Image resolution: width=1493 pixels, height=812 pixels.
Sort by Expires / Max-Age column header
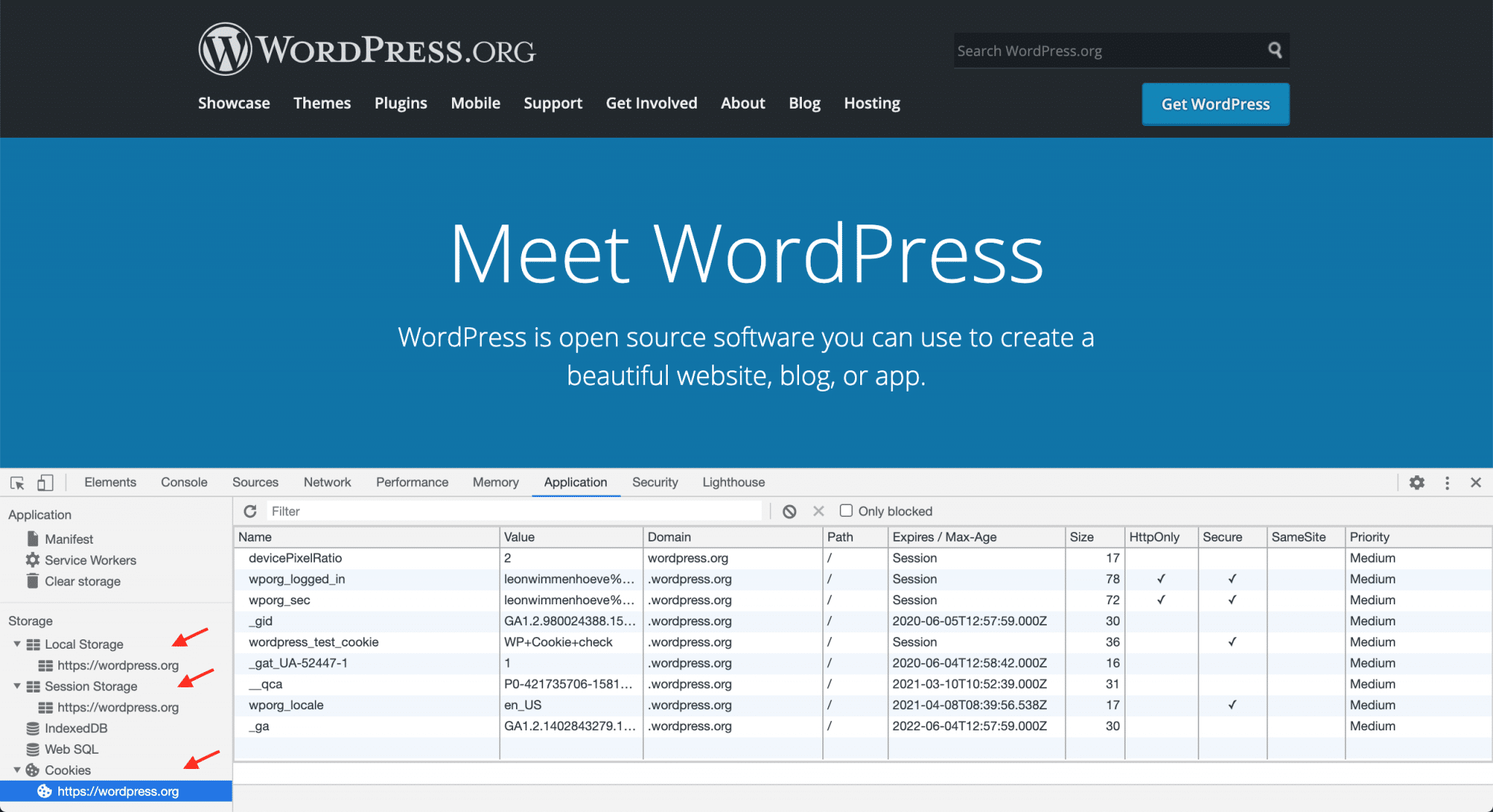tap(977, 537)
